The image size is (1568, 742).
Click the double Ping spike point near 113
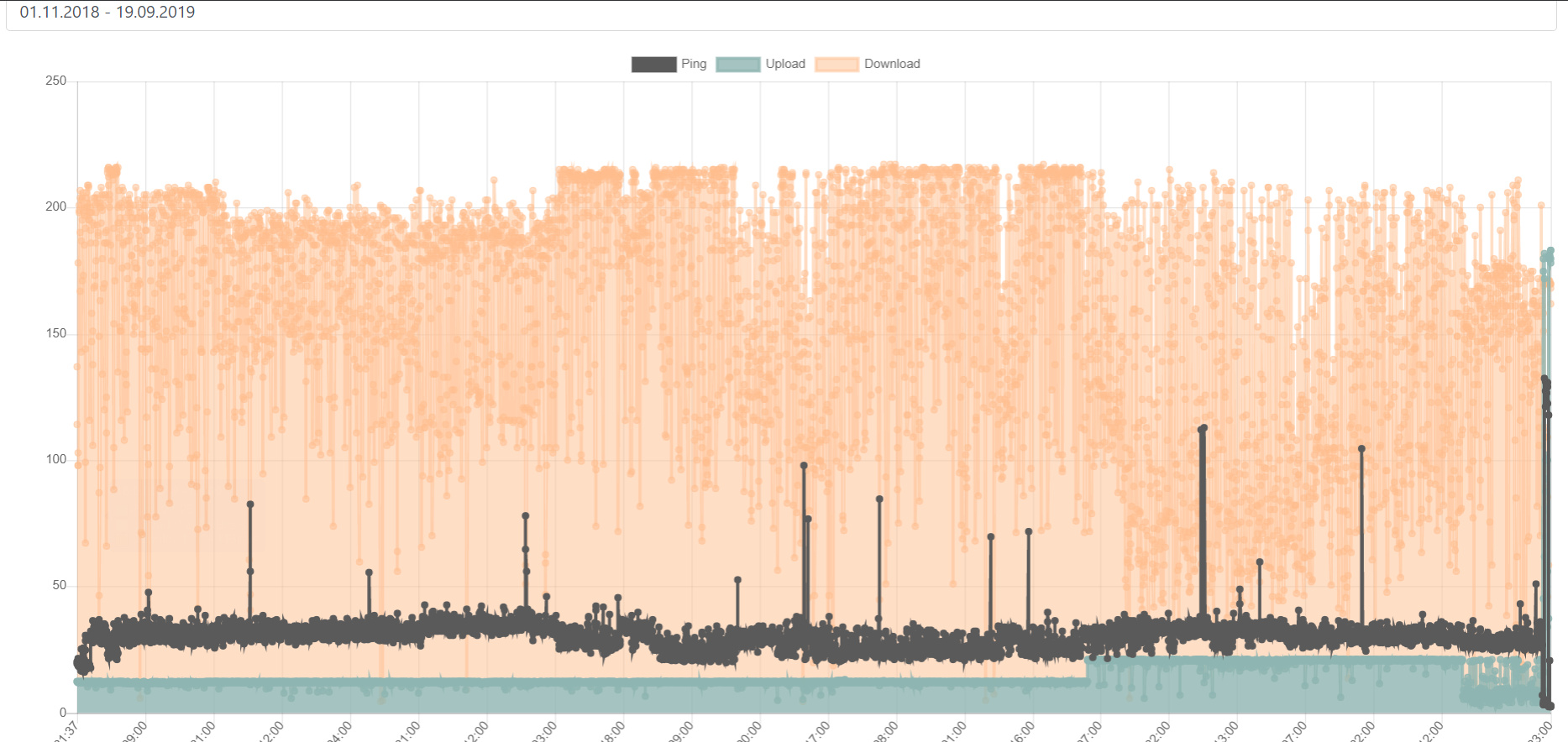(x=1203, y=429)
